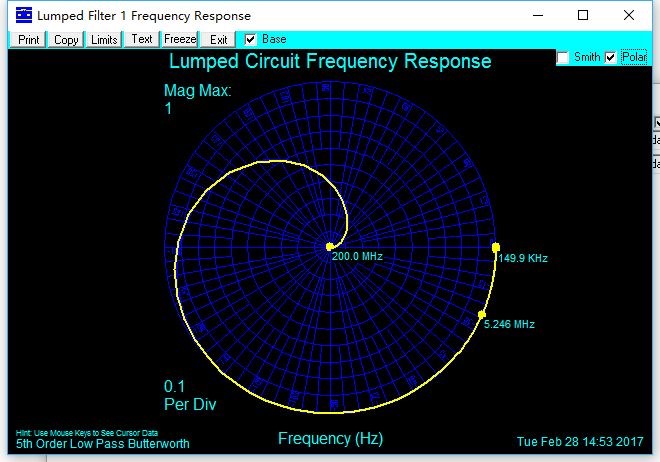This screenshot has width=660, height=462.
Task: Maximize the Lumped Filter 1 window
Action: click(x=583, y=16)
